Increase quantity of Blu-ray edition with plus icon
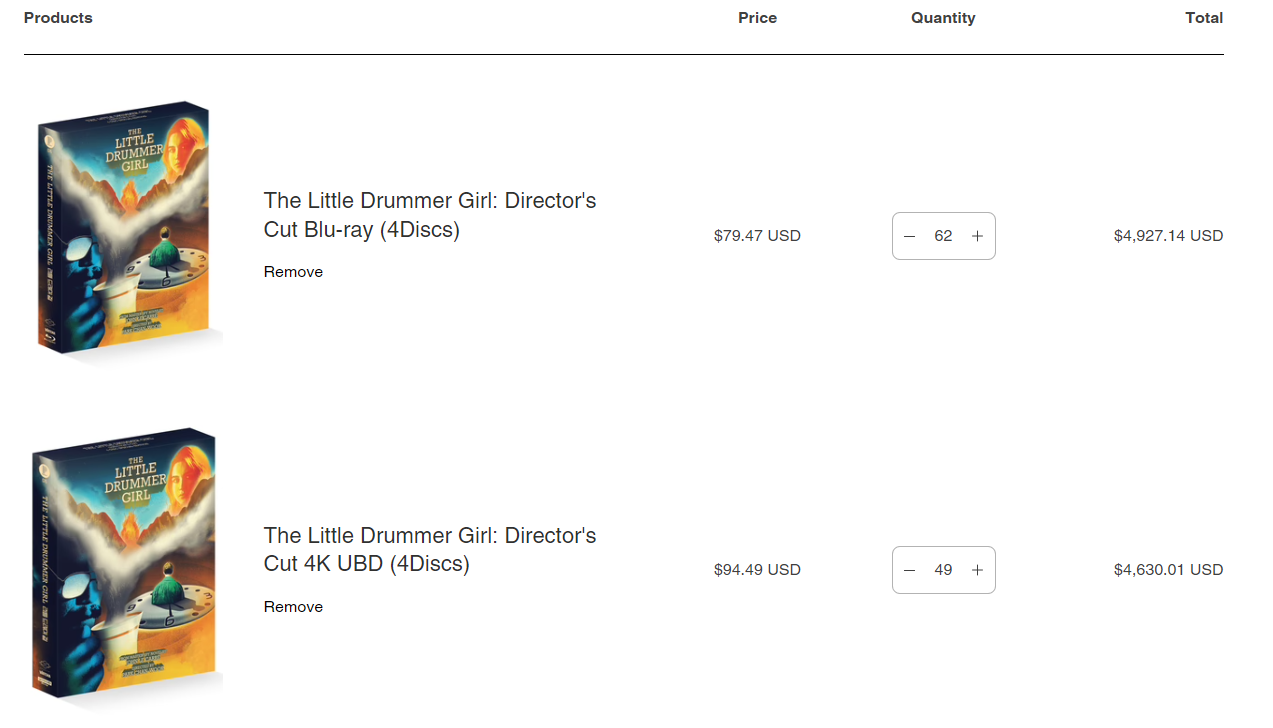The height and width of the screenshot is (728, 1273). click(x=977, y=236)
